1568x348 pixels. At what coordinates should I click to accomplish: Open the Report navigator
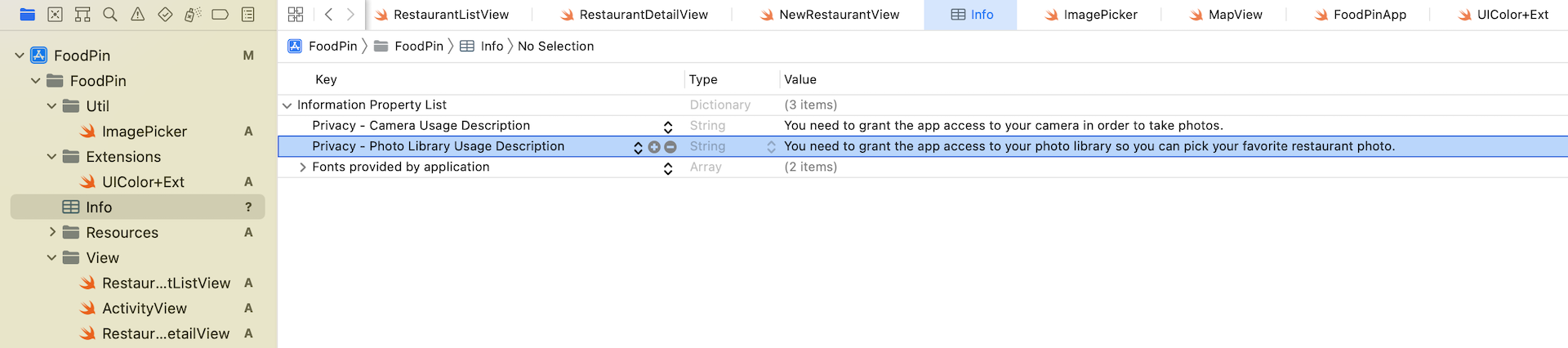pyautogui.click(x=247, y=15)
